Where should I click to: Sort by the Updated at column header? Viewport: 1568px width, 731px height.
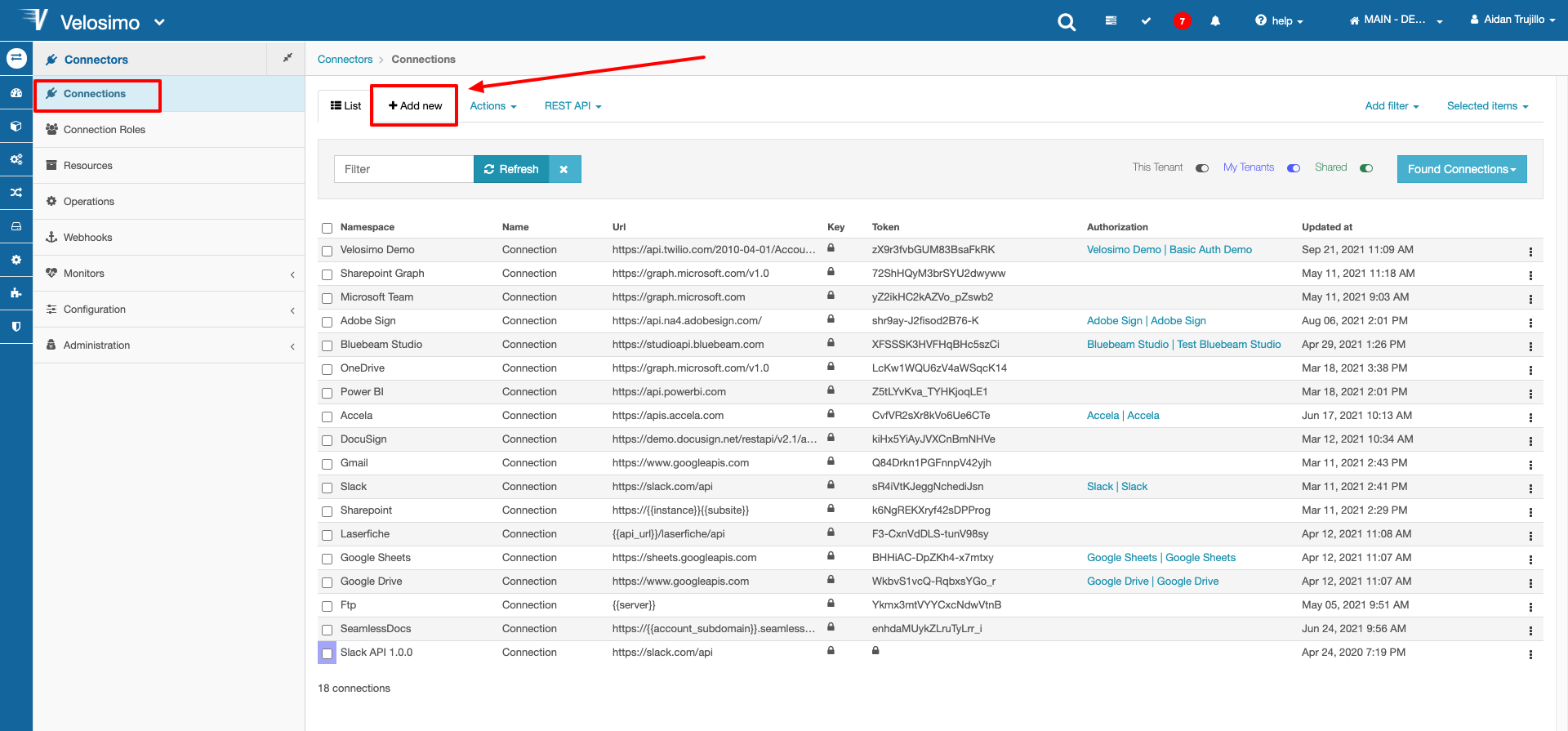(x=1326, y=227)
